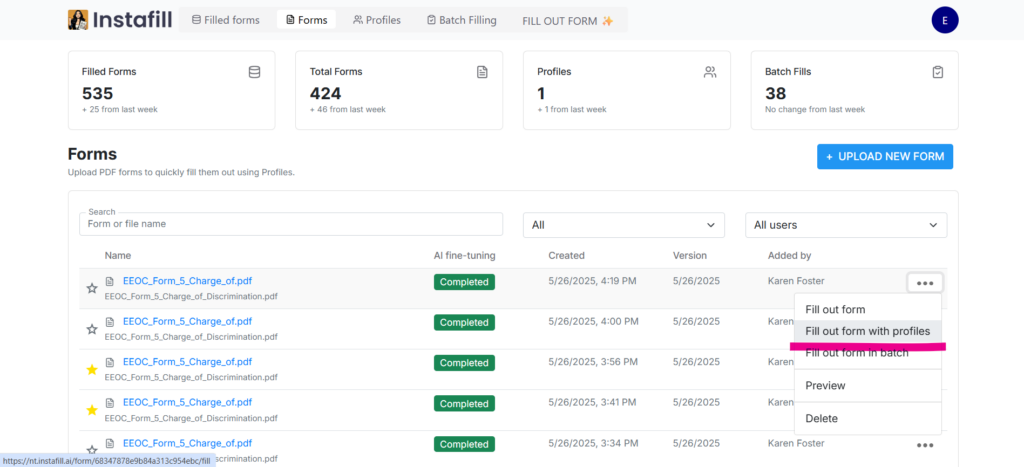Click FILL OUT FORM in navigation
The width and height of the screenshot is (1024, 467).
click(x=568, y=21)
